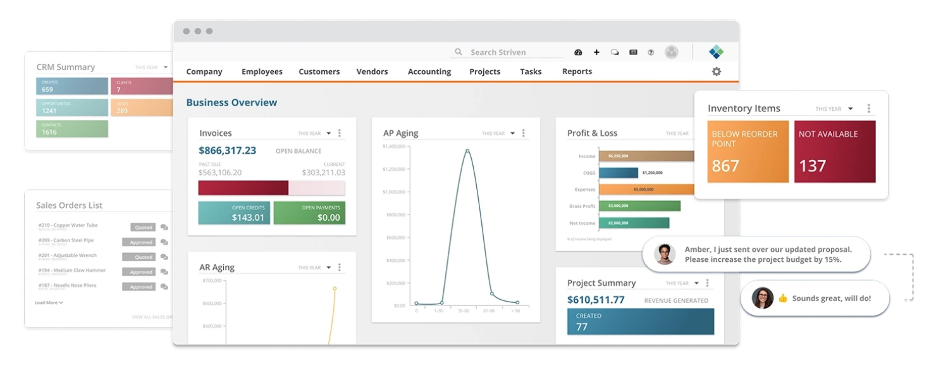Click the $610,511.77 revenue generated amount
936x384 pixels.
click(x=596, y=300)
